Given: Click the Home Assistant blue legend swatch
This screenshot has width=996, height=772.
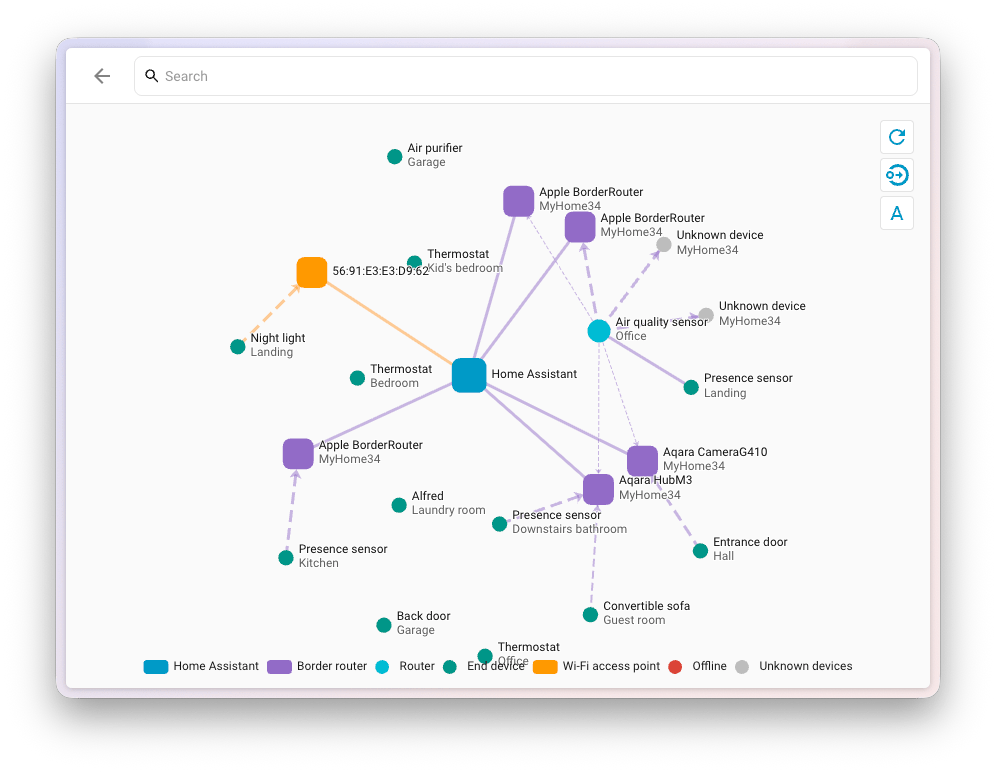Looking at the screenshot, I should click(x=156, y=667).
